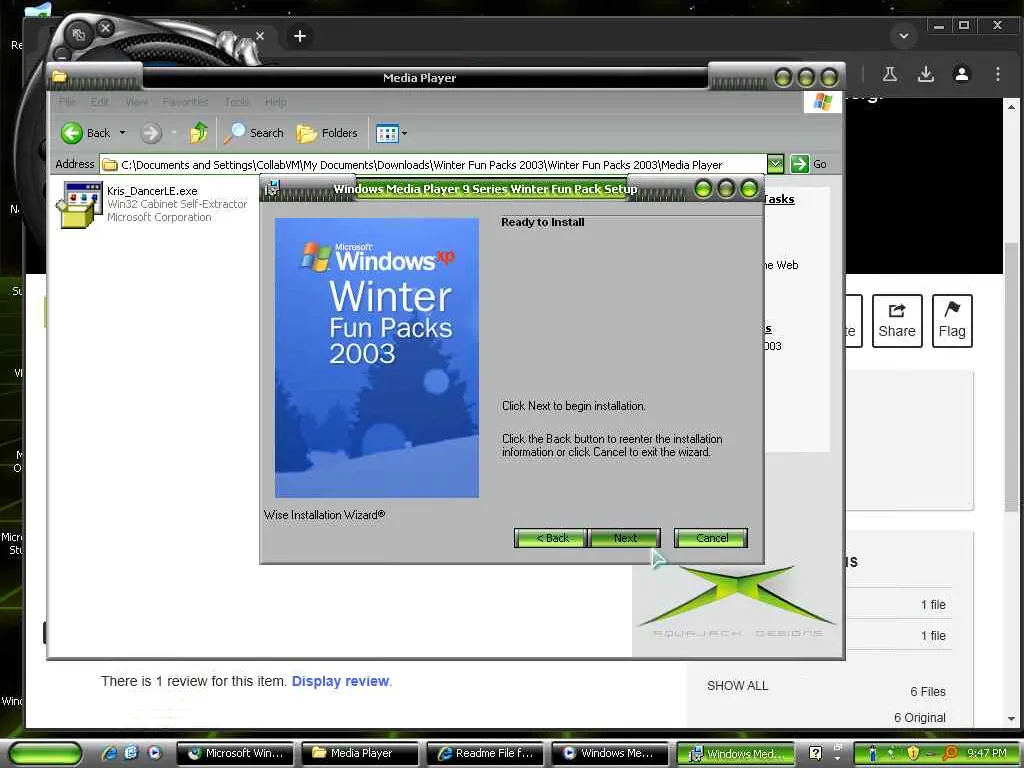Launch Internet Explorer from quick launch
The width and height of the screenshot is (1024, 768).
[108, 753]
